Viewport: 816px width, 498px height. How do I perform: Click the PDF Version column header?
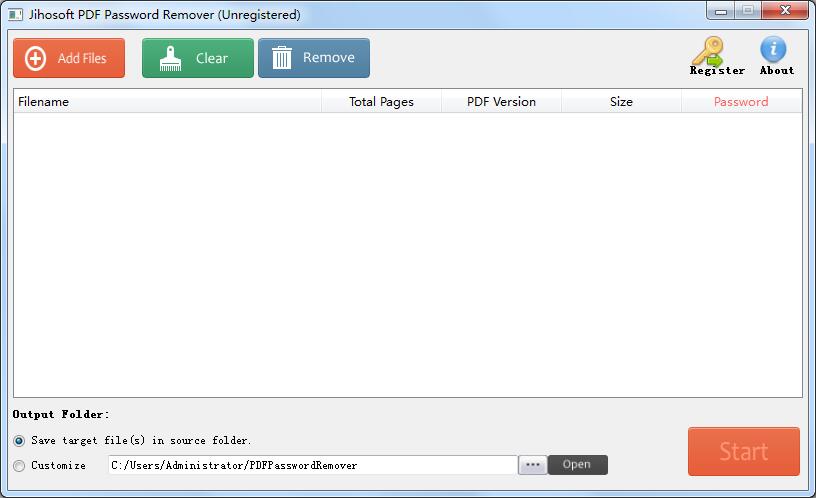click(x=501, y=101)
